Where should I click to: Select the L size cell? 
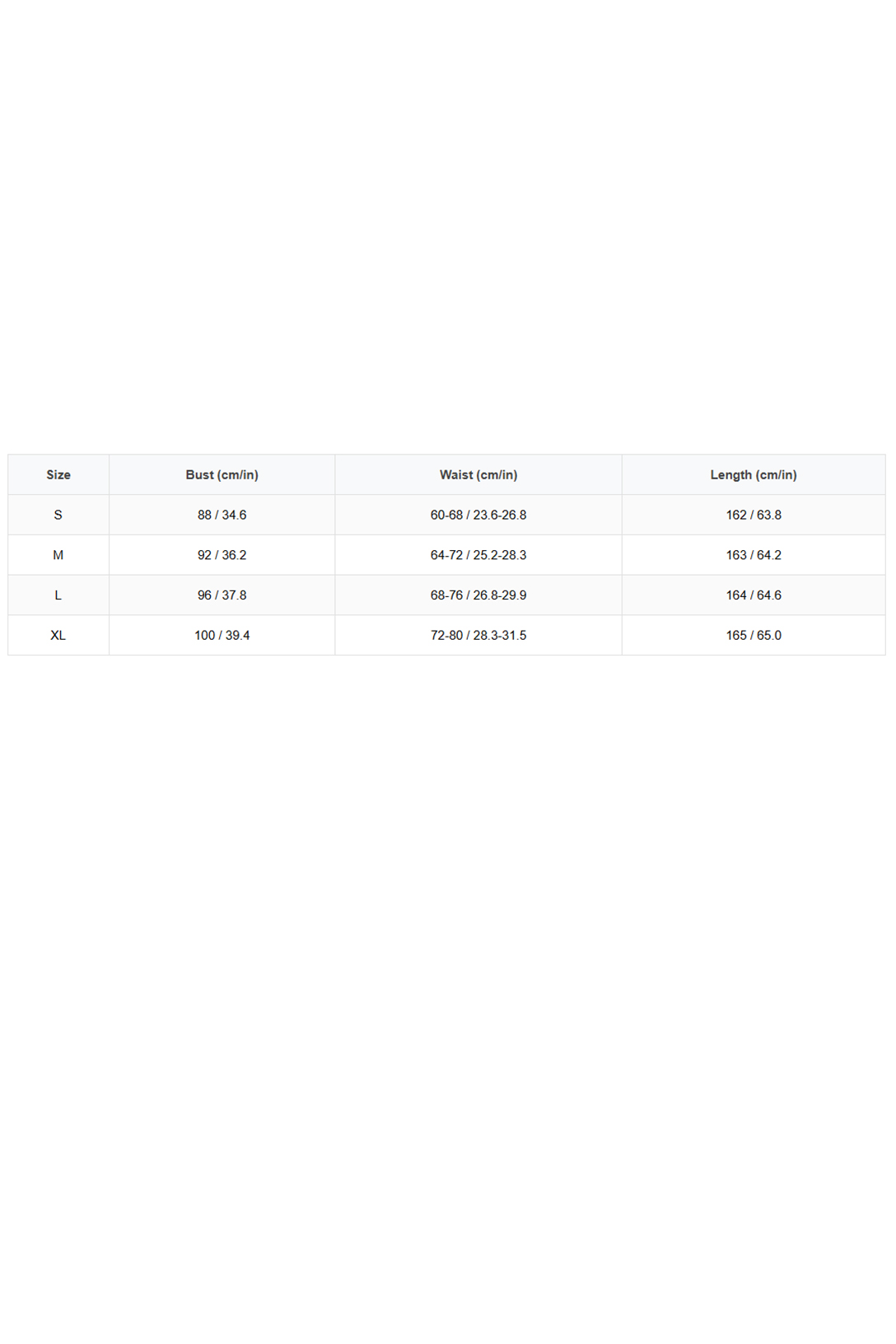(x=58, y=595)
